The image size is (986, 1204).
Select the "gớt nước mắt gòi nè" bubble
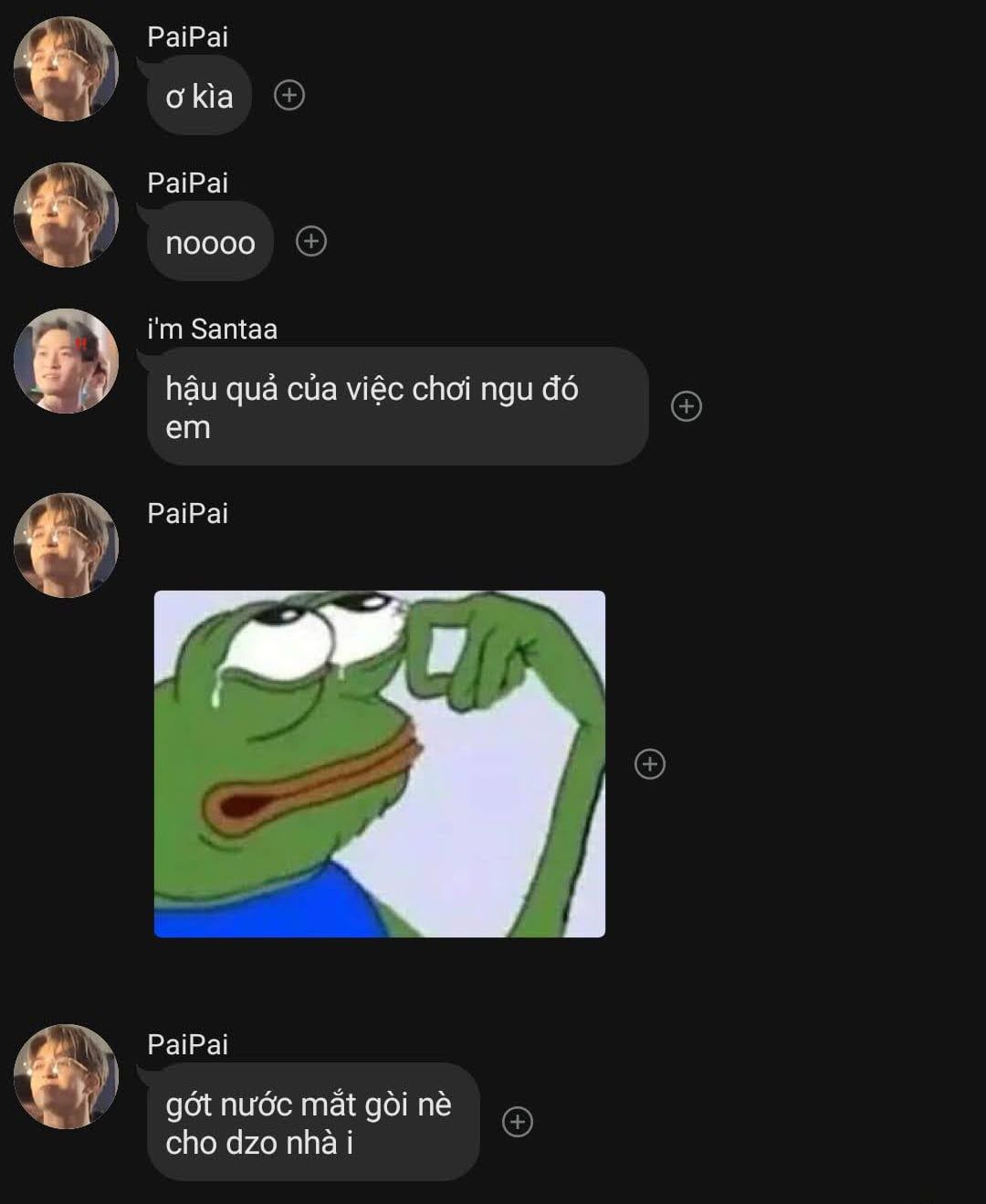(313, 1122)
